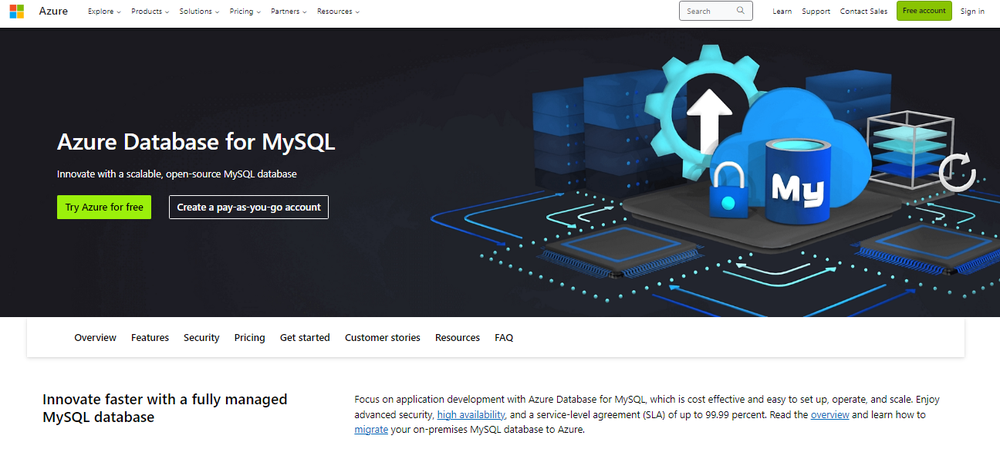Click the Sign in link
This screenshot has height=449, width=1000.
(972, 11)
